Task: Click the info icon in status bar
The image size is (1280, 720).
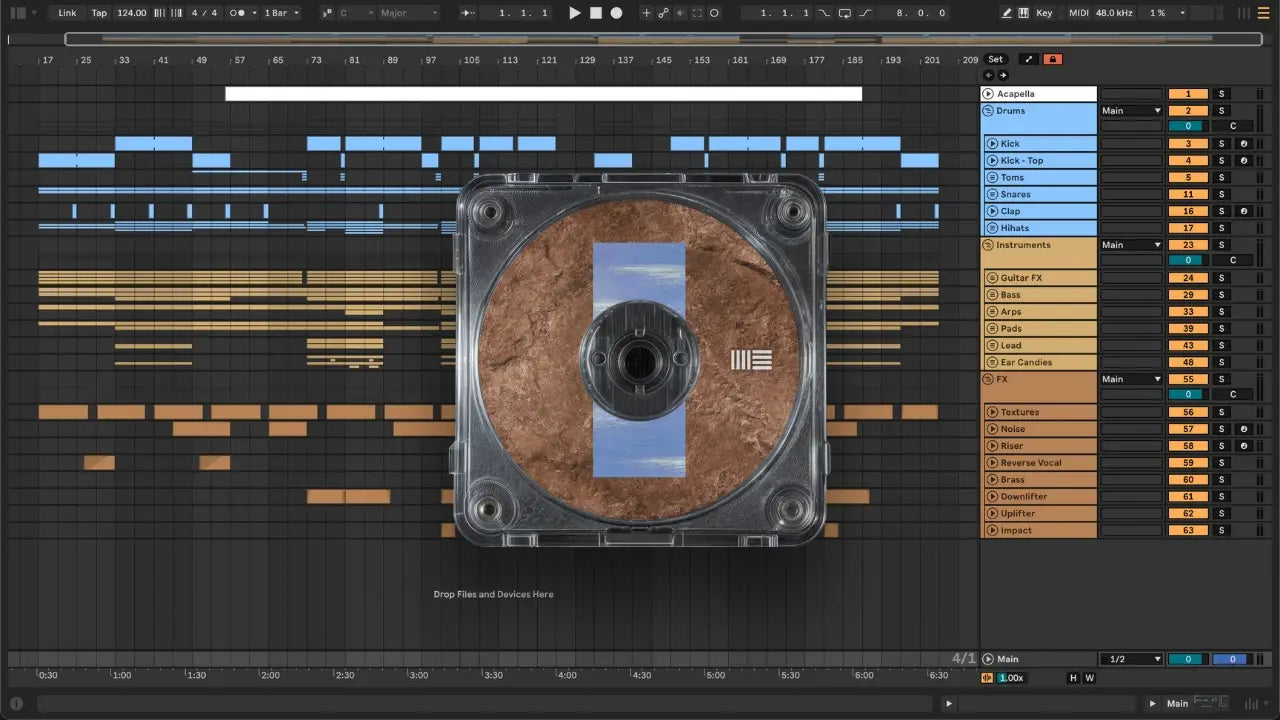Action: click(x=16, y=703)
